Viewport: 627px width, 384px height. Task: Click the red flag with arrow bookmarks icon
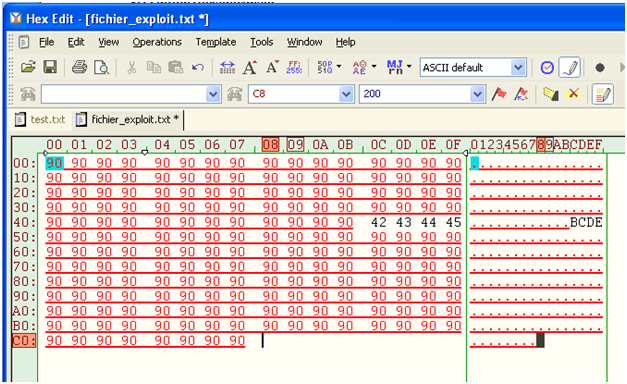pos(521,94)
